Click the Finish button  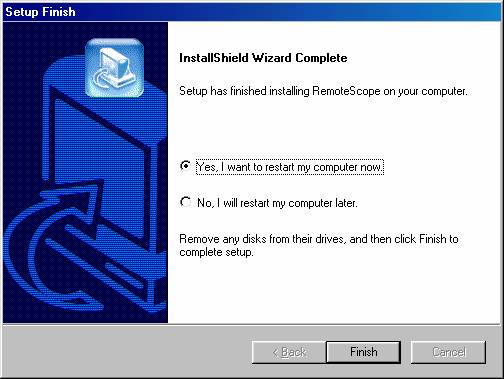[x=363, y=352]
